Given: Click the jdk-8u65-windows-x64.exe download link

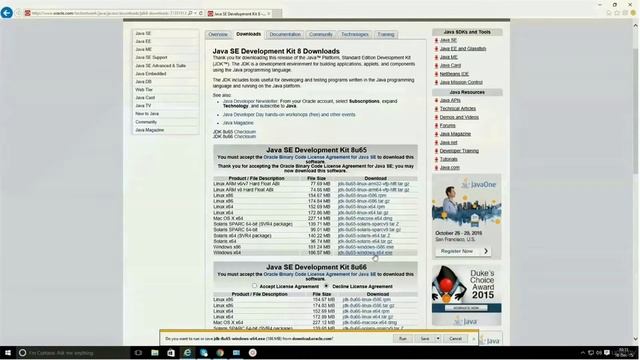Looking at the screenshot, I should (x=365, y=253).
